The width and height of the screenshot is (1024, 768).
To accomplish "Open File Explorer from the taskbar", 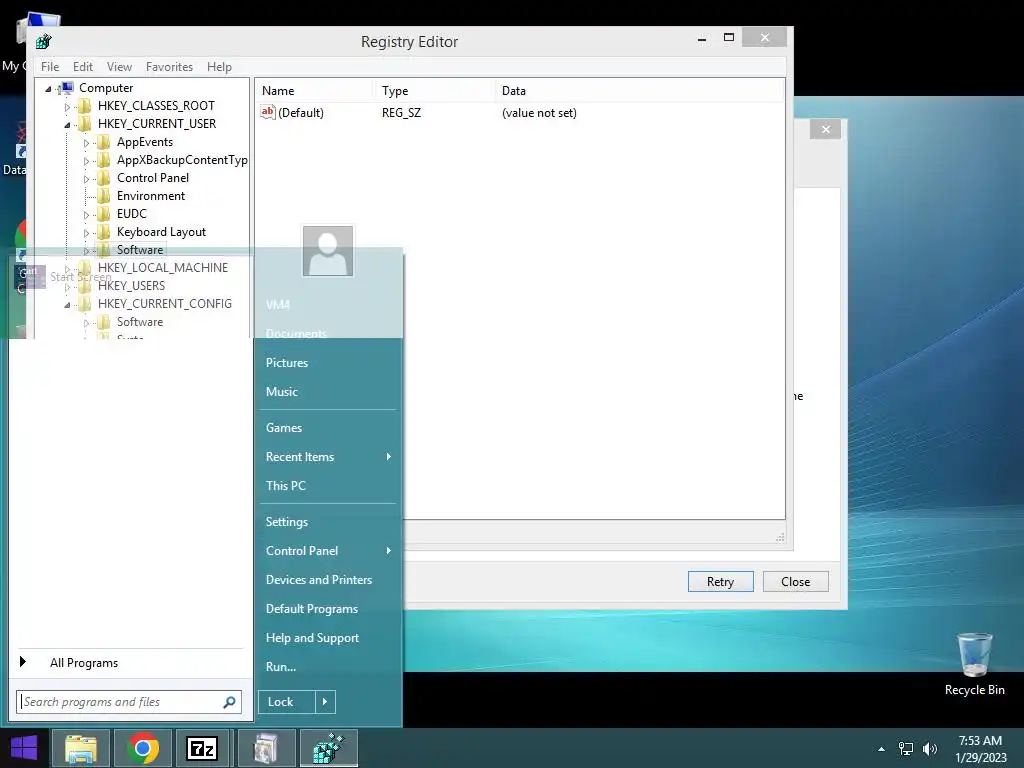I will pyautogui.click(x=80, y=748).
